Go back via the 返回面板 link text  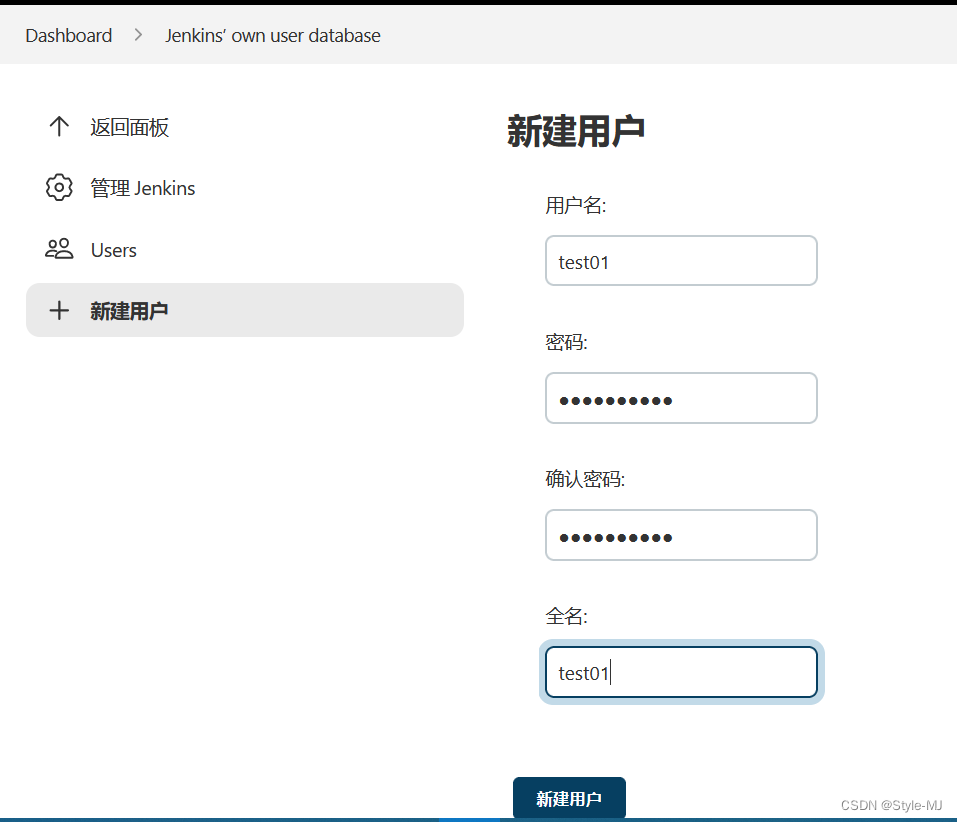tap(129, 127)
